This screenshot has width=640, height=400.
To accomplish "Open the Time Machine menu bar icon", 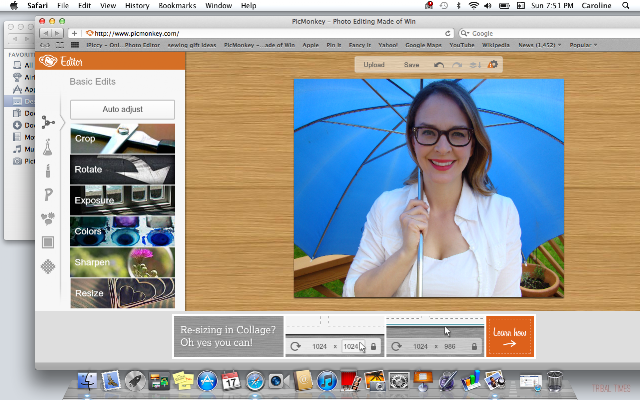I will tap(444, 5).
